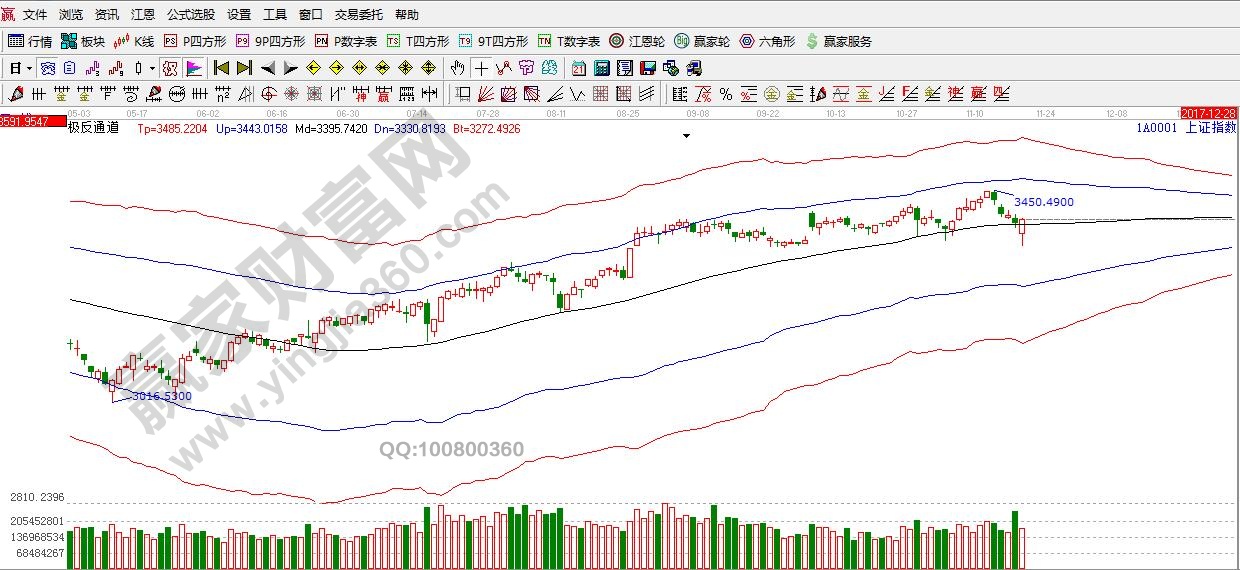
Task: Toggle the 极反 indicator button
Action: click(x=170, y=68)
